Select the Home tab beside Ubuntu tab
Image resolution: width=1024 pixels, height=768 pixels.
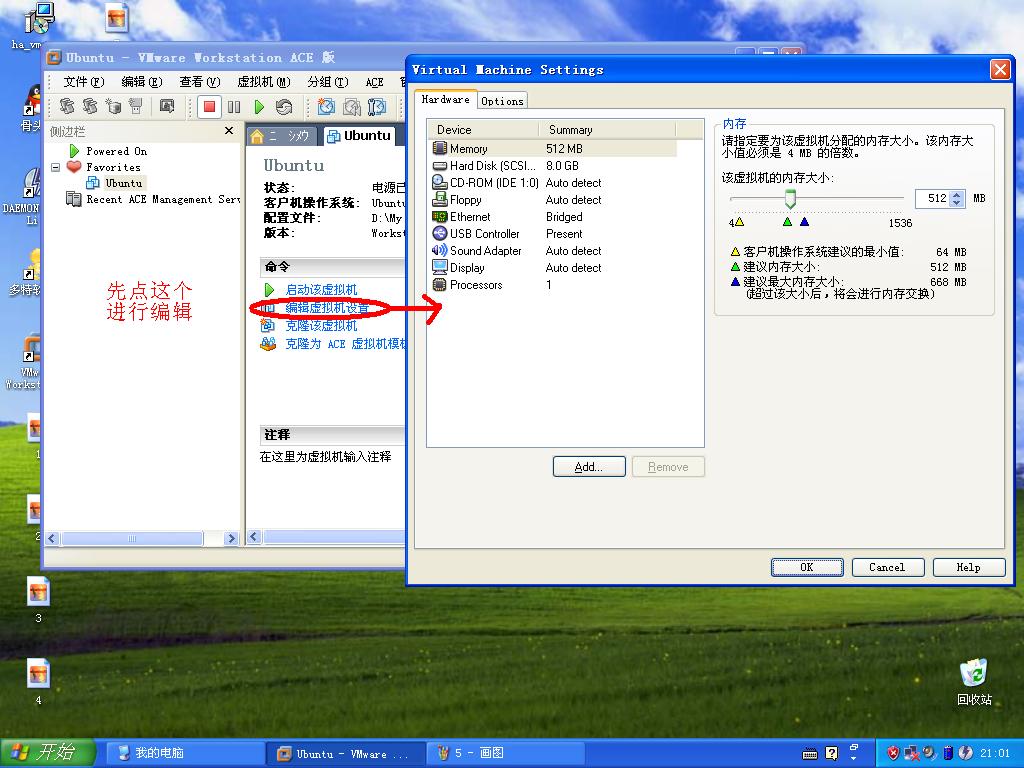click(283, 136)
